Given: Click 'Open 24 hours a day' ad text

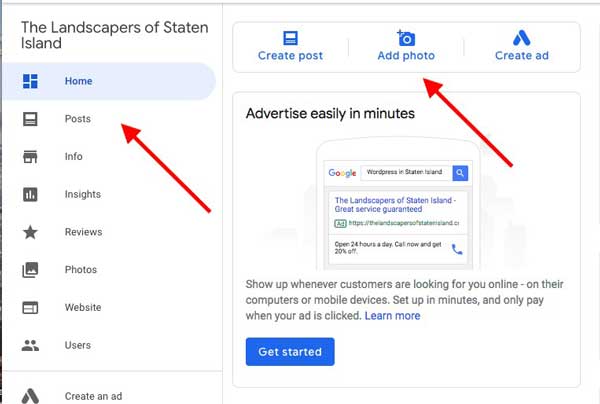Looking at the screenshot, I should pos(388,248).
